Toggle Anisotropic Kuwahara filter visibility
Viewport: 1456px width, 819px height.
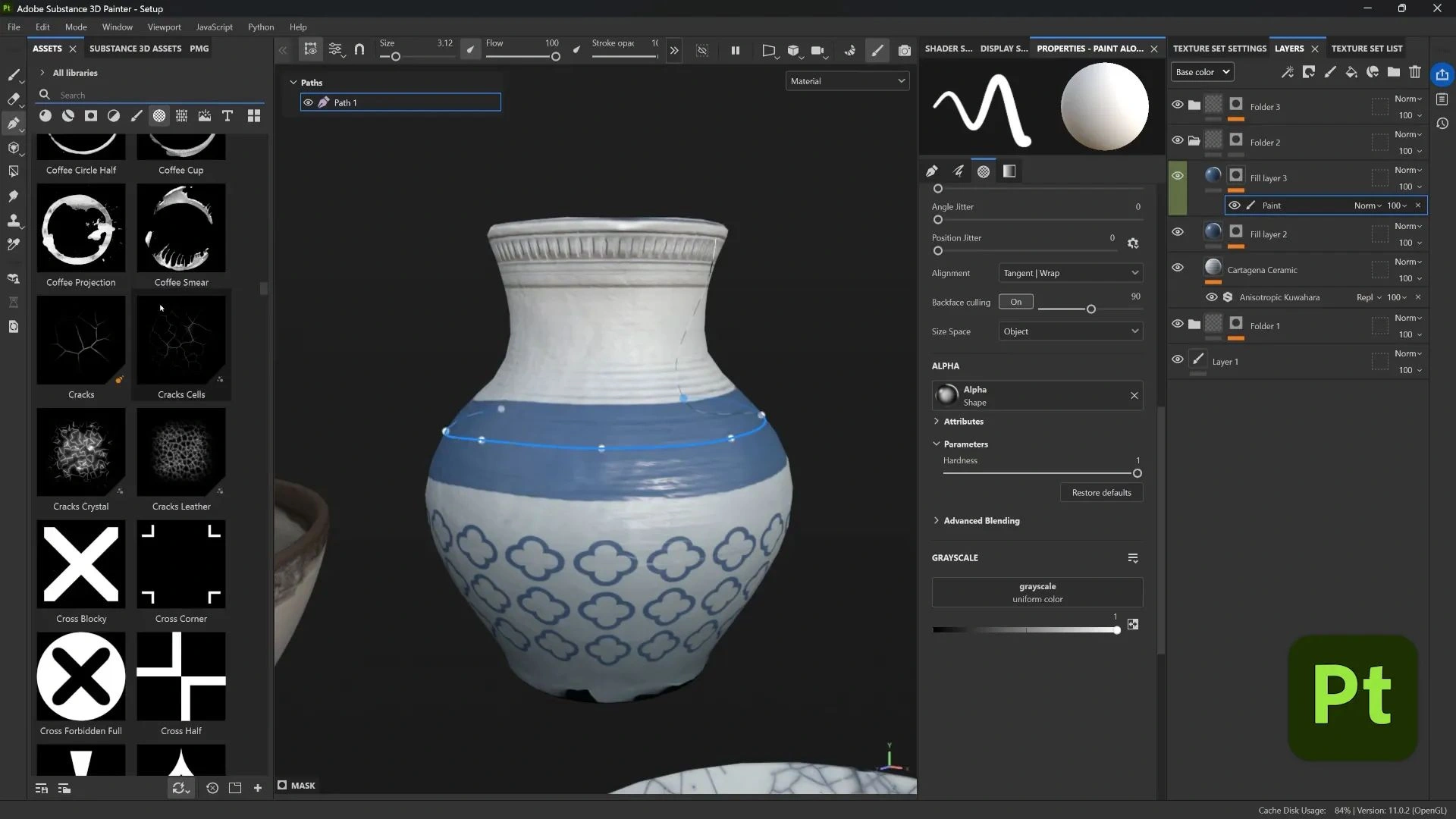1211,297
